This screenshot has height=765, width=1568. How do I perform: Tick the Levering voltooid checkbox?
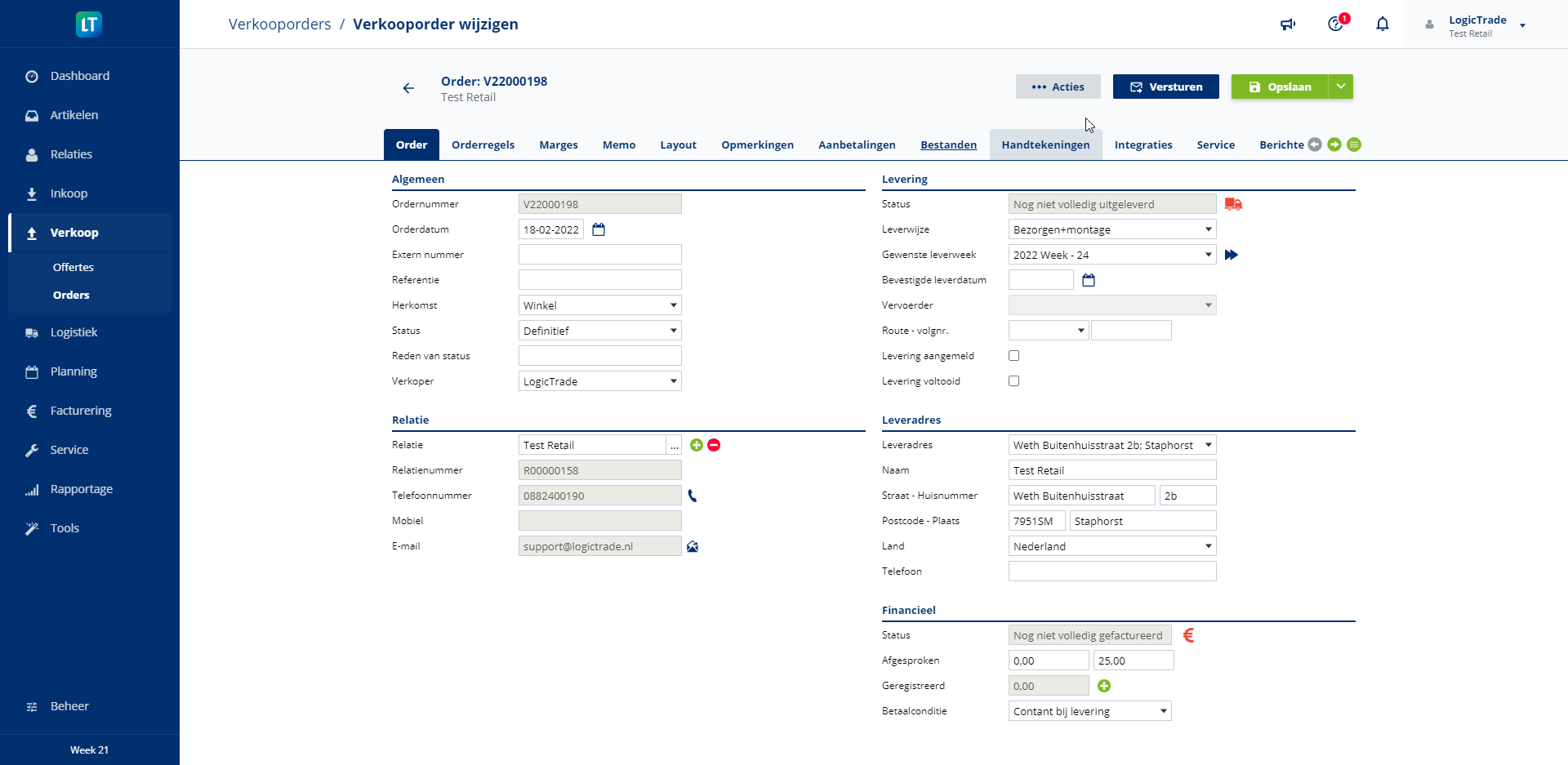1013,381
